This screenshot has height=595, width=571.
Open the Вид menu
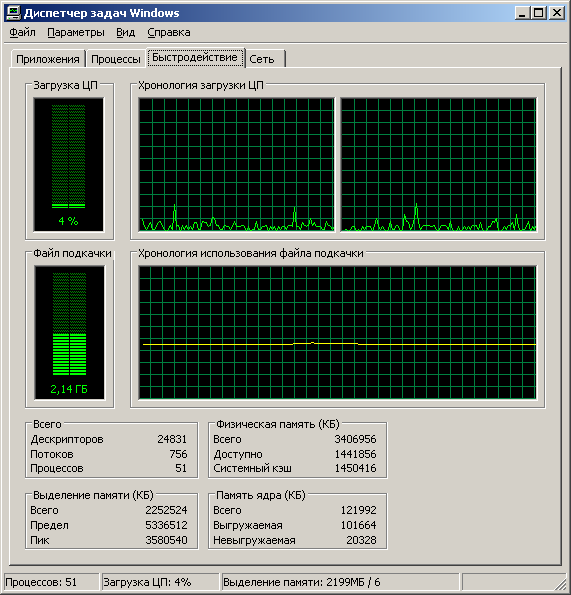[x=126, y=33]
